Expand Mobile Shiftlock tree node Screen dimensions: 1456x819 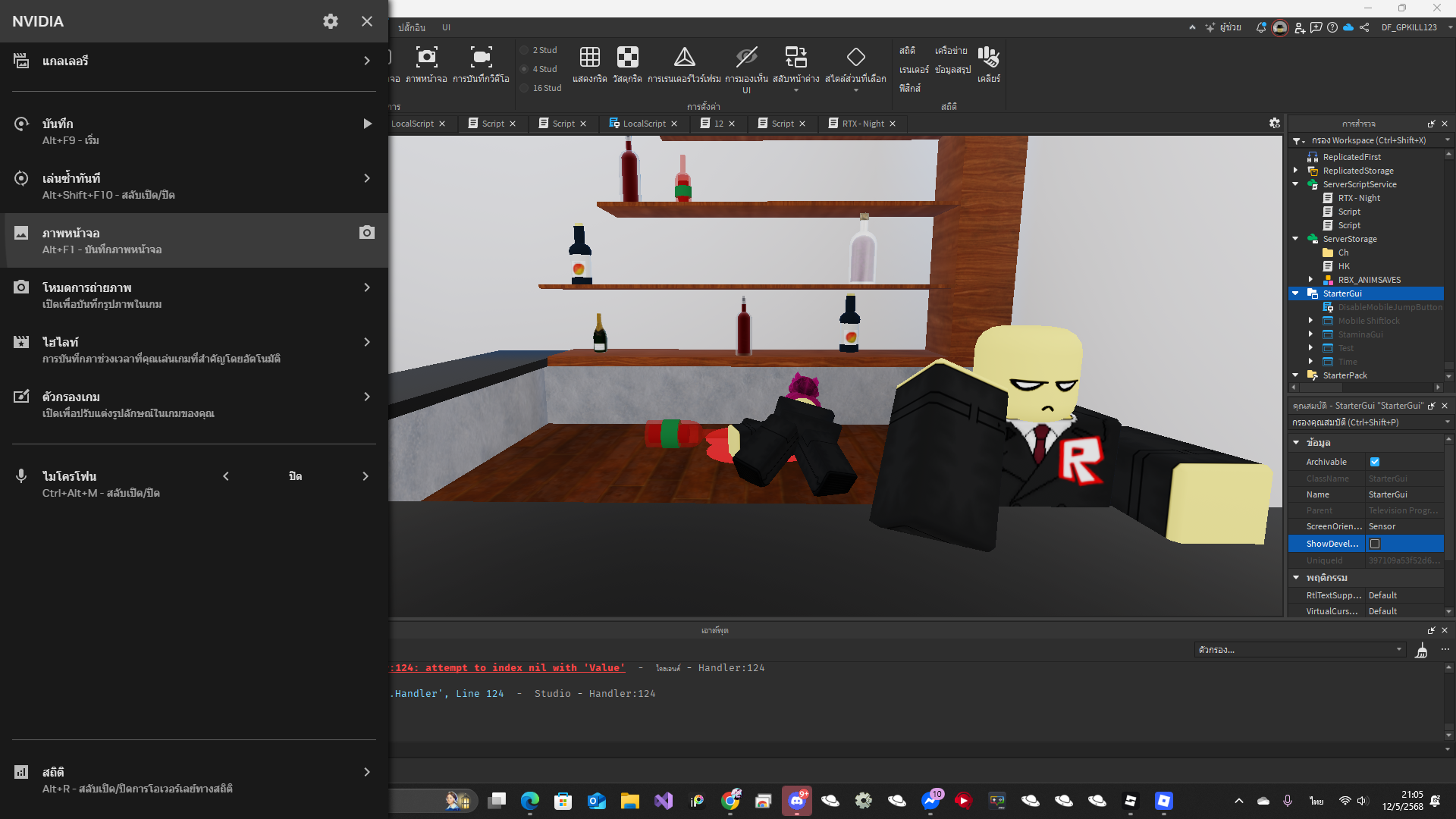coord(1310,321)
